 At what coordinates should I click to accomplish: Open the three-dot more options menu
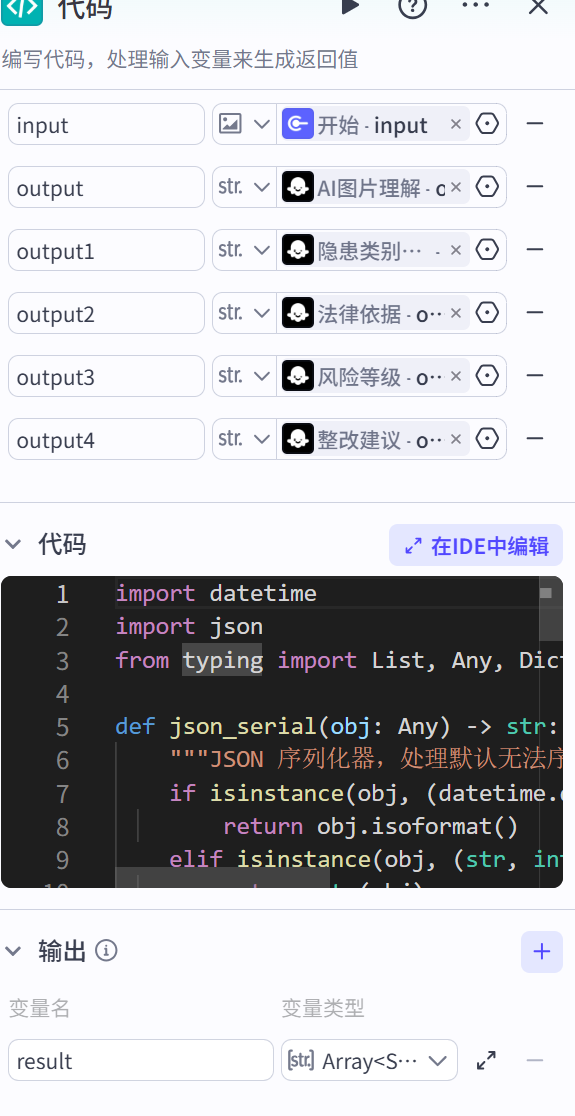475,5
